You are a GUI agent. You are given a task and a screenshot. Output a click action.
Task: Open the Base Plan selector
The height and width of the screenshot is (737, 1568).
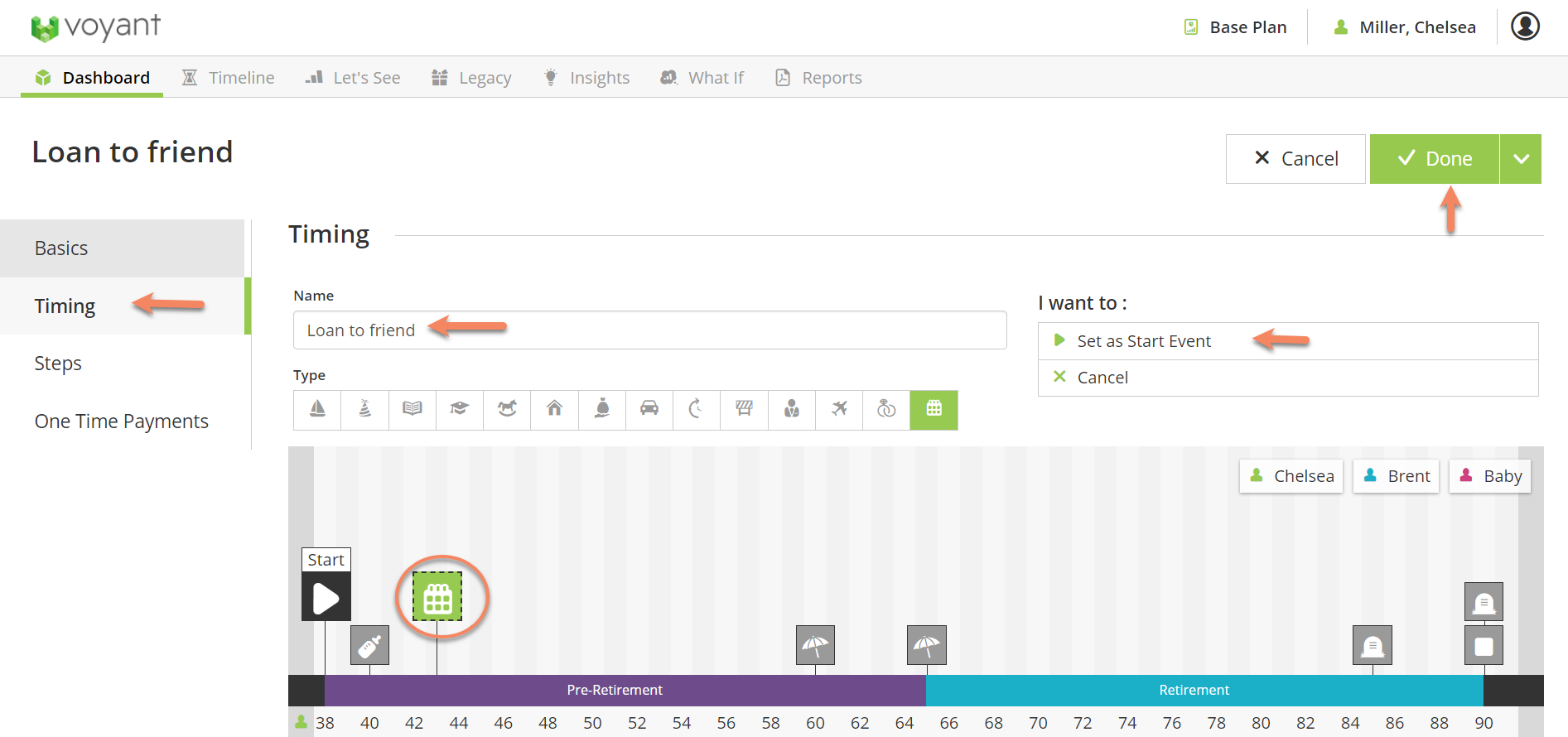coord(1236,27)
